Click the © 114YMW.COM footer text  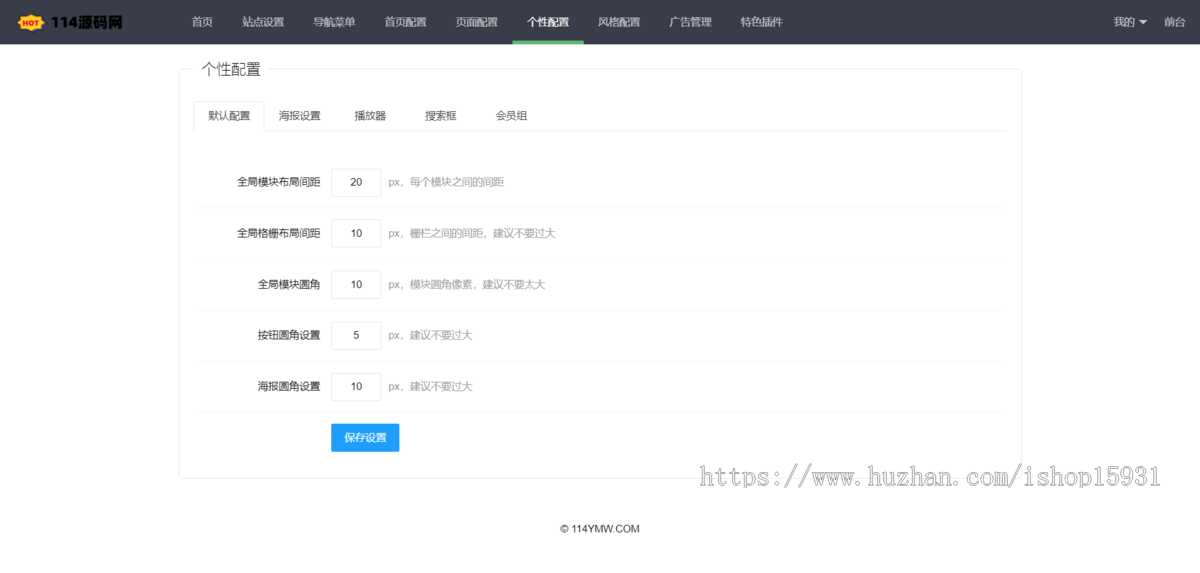click(x=600, y=529)
